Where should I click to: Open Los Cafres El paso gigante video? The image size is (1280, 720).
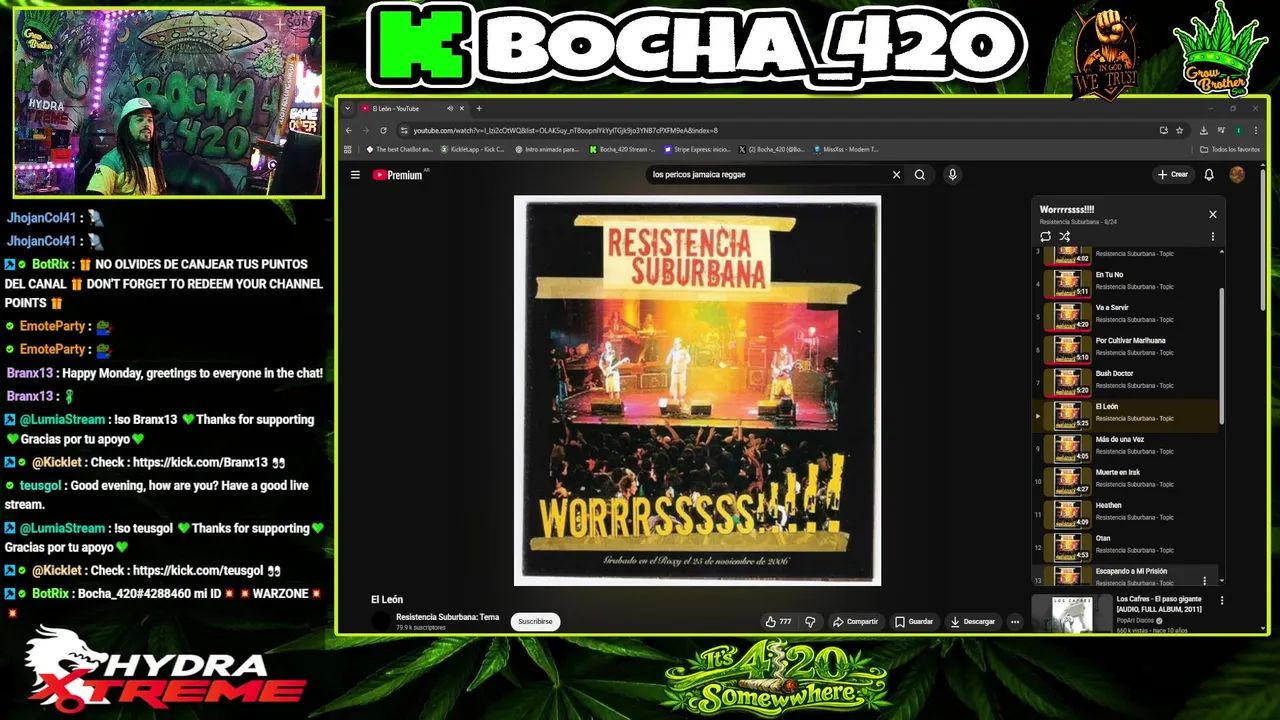(1159, 604)
